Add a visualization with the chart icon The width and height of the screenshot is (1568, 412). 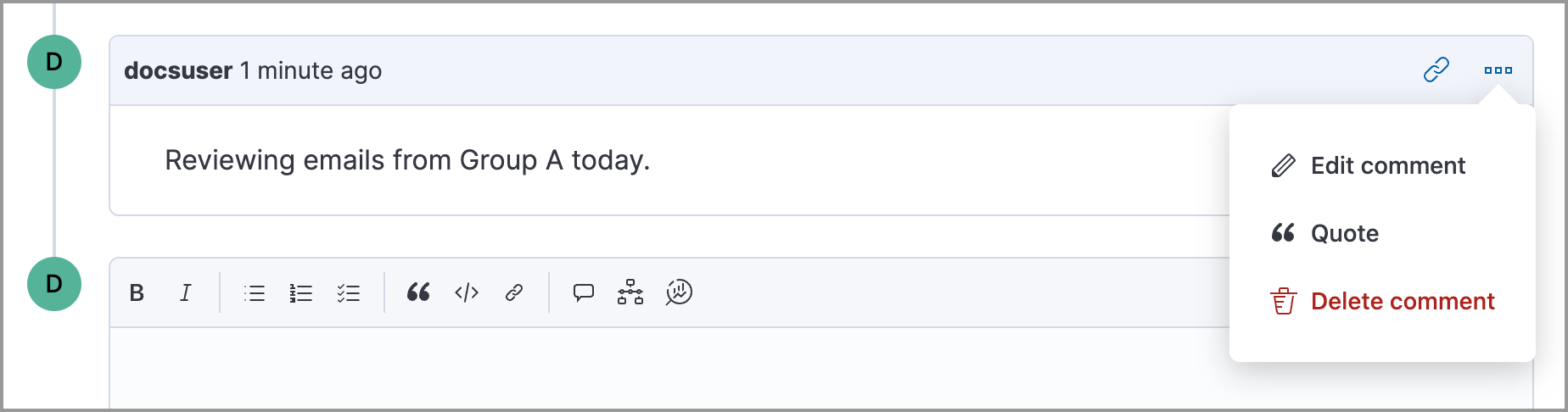[679, 292]
